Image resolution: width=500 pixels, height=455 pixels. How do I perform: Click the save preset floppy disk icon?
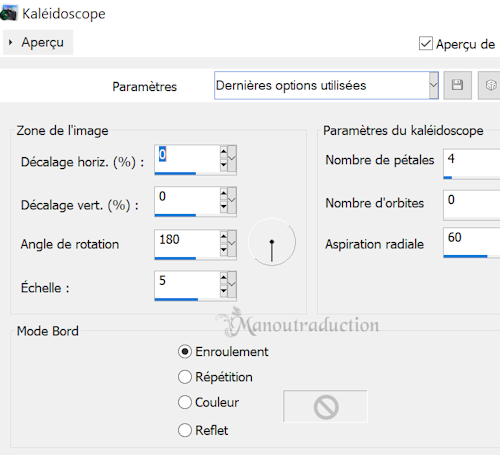tap(457, 85)
